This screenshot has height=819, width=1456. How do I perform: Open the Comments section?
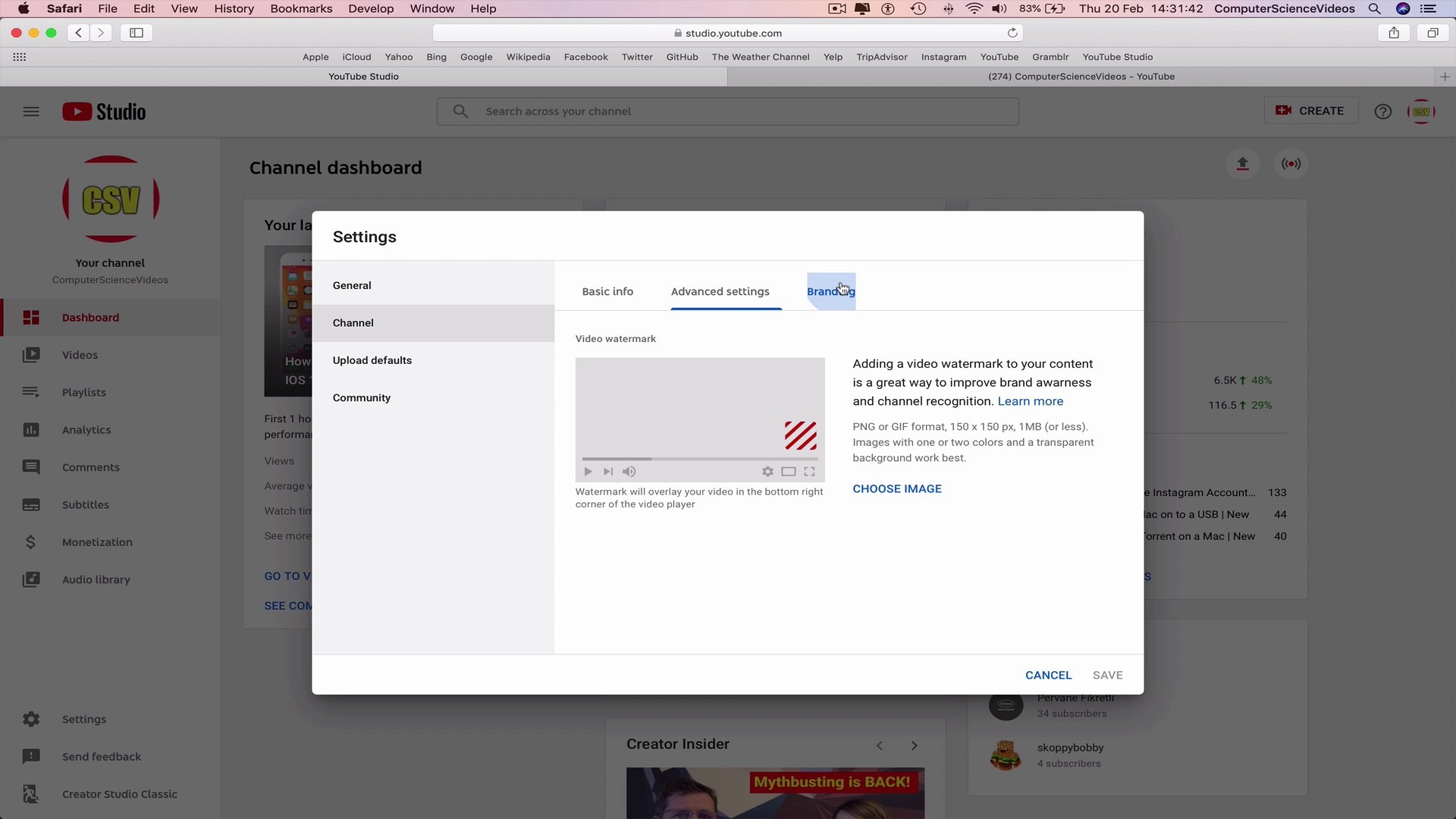[x=91, y=467]
